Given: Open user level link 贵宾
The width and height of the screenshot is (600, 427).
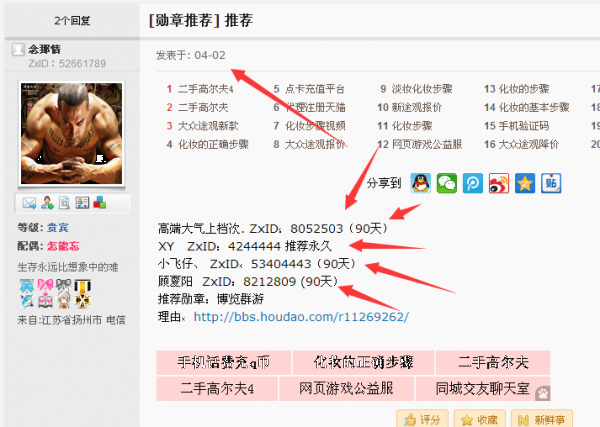Looking at the screenshot, I should (x=58, y=228).
